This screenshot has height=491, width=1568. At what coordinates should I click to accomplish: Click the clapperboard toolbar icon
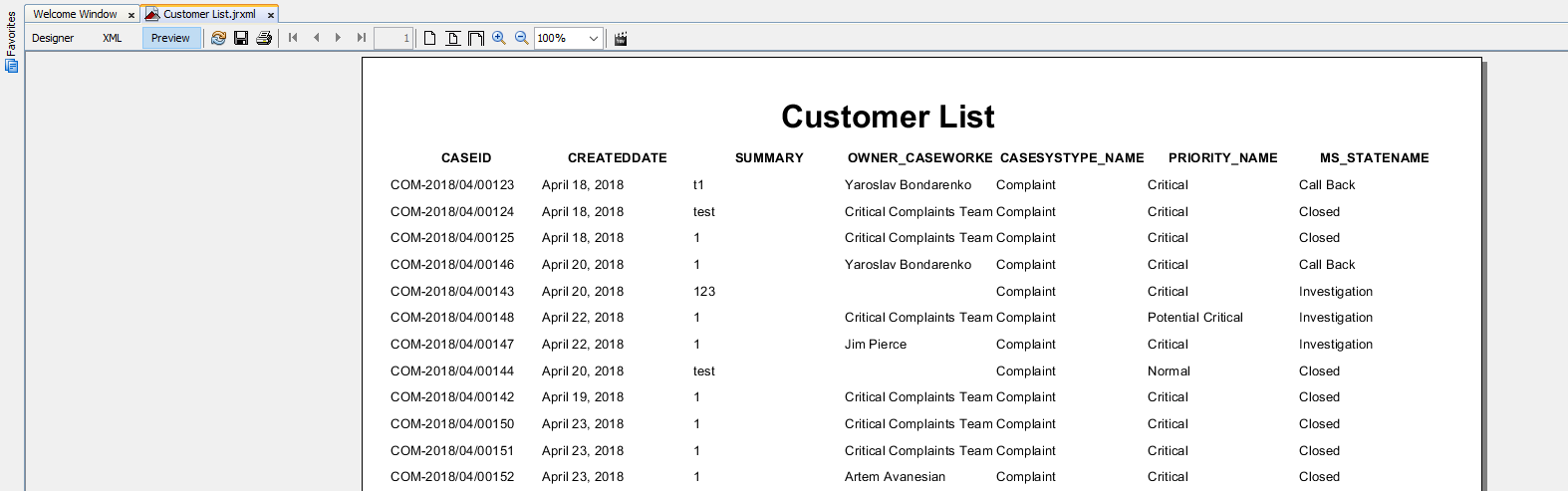coord(621,38)
